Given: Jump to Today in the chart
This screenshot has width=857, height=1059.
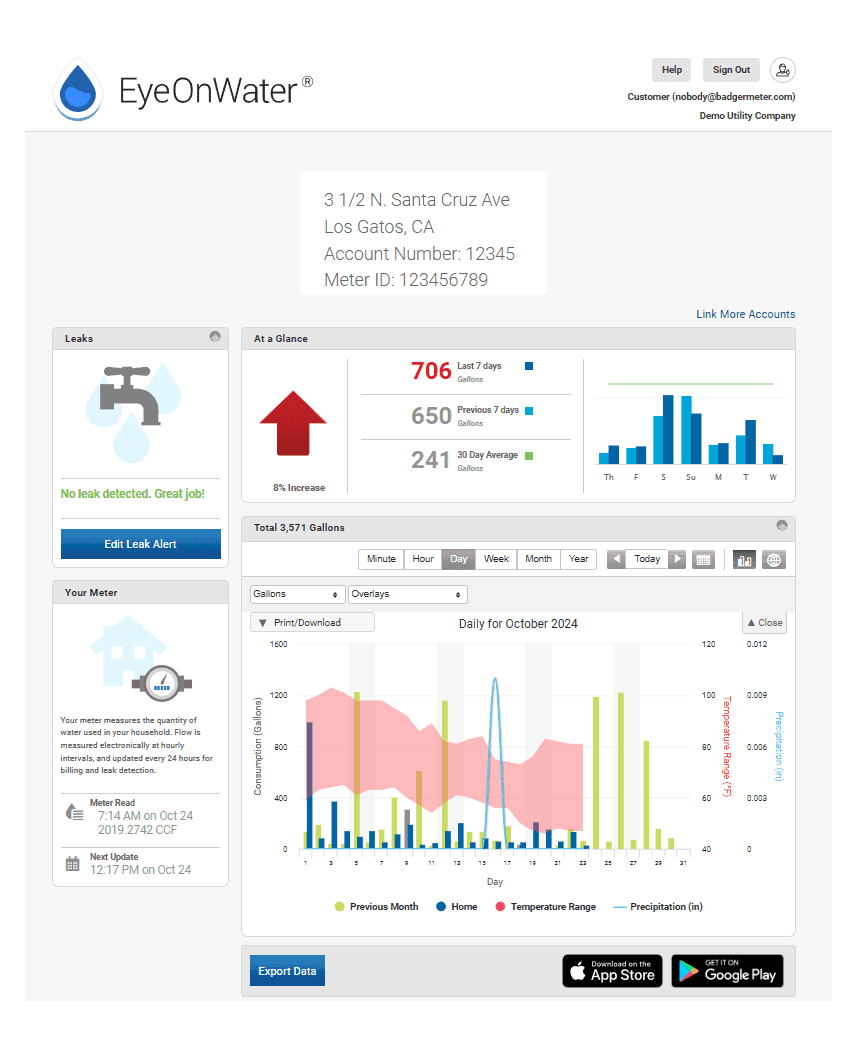Looking at the screenshot, I should coord(647,559).
